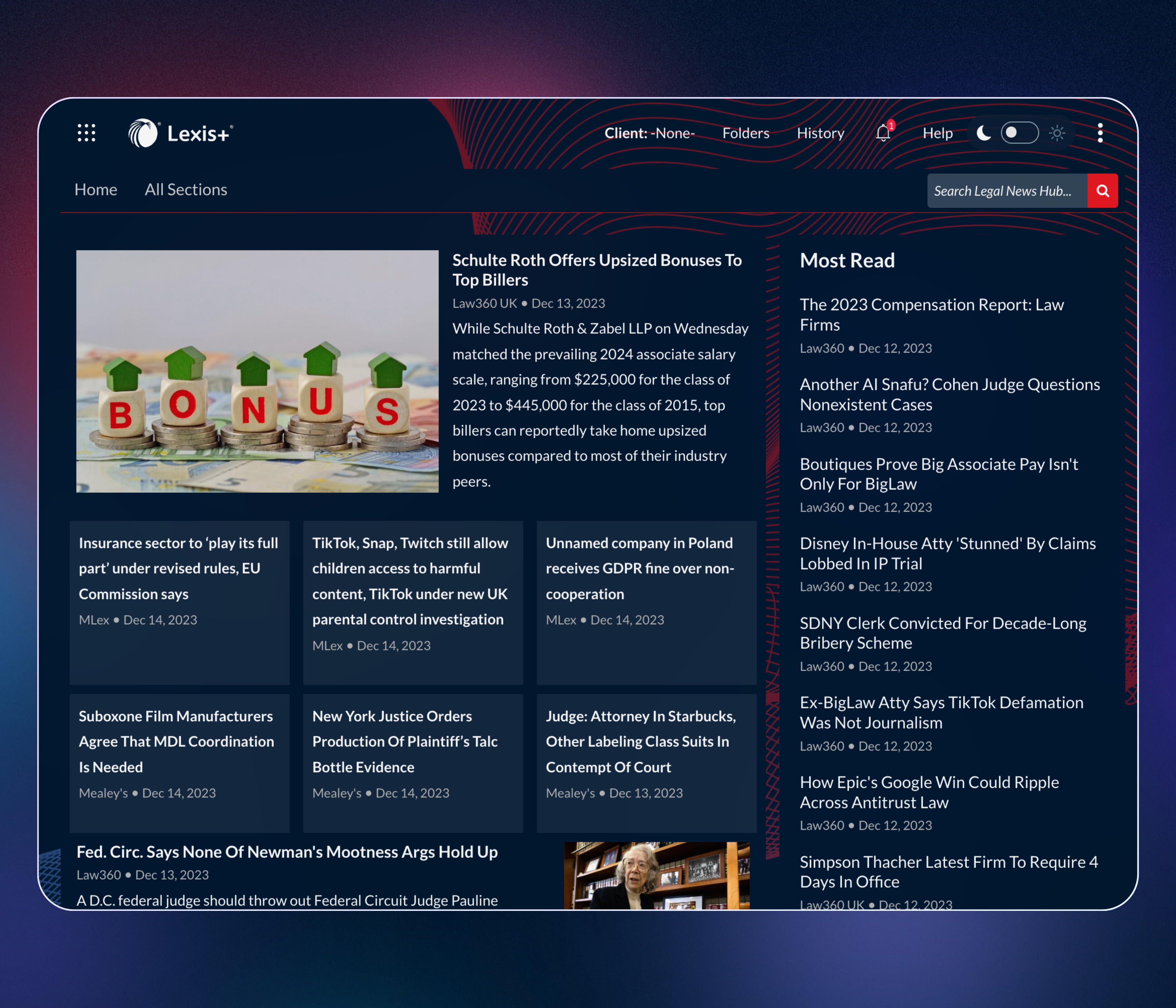Open the Folders menu
This screenshot has height=1008, width=1176.
click(746, 133)
